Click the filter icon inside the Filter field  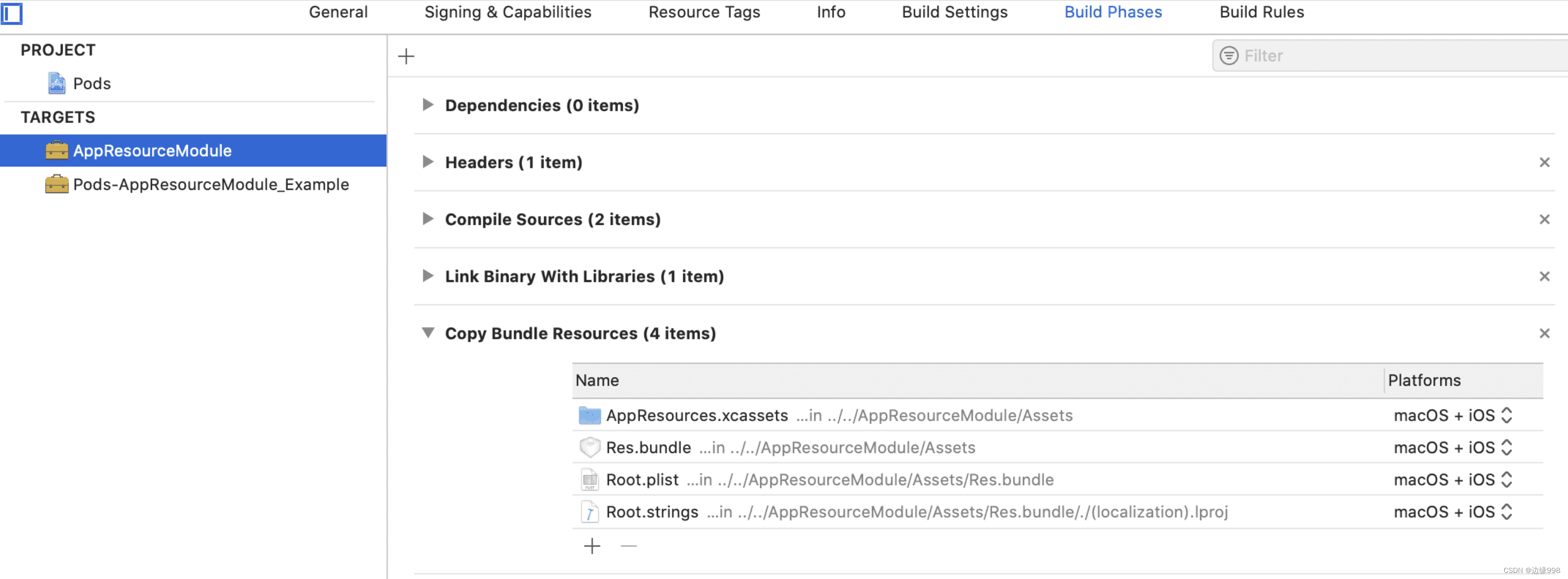[x=1228, y=55]
